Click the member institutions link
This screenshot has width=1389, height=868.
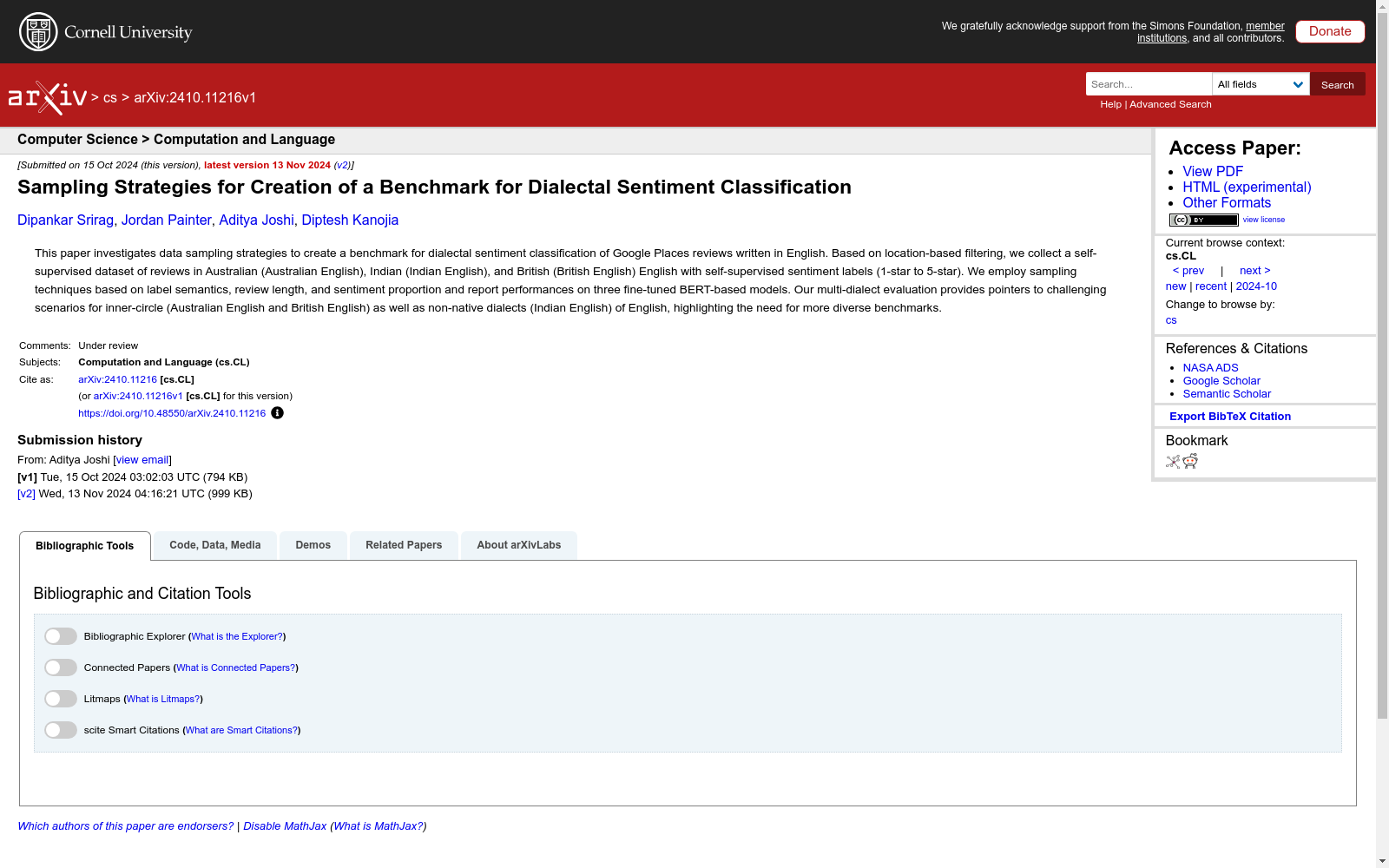click(x=1211, y=32)
